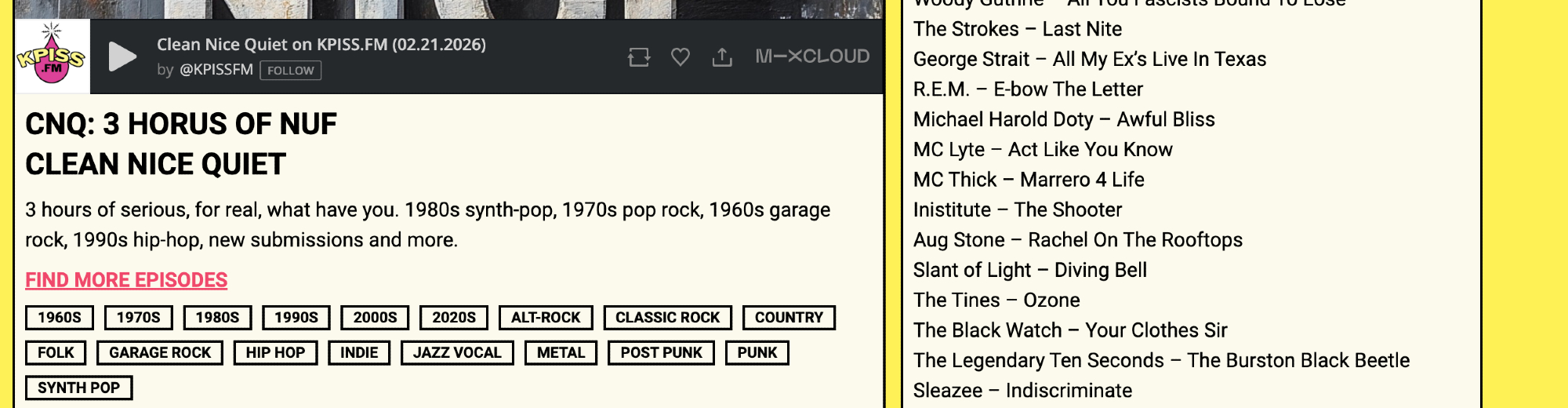The width and height of the screenshot is (1568, 408).
Task: Open the Find More Episodes link
Action: [x=126, y=280]
